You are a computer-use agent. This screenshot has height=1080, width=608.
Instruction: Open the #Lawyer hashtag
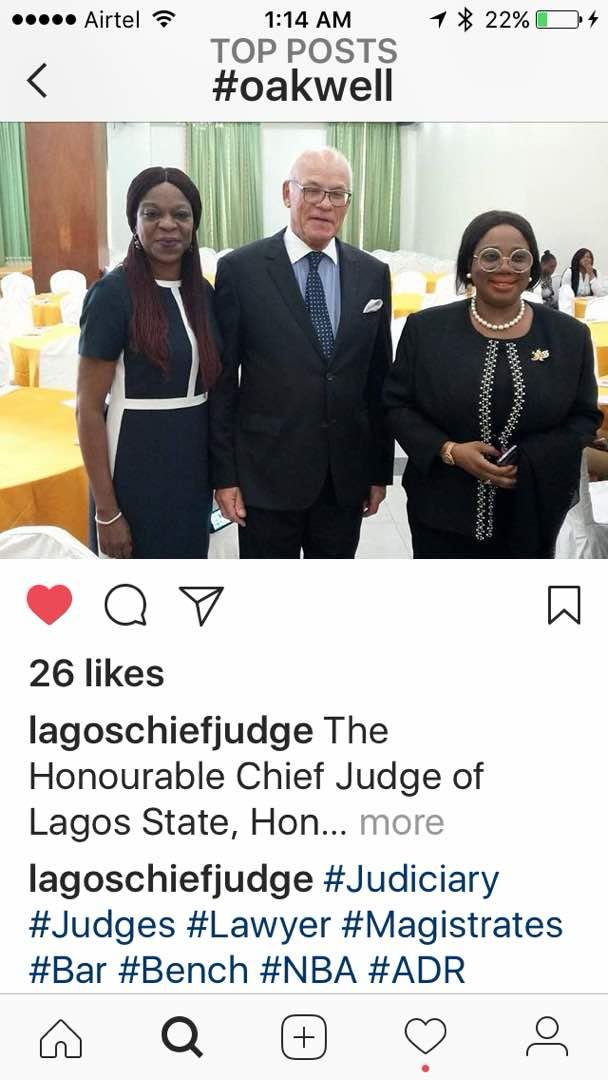click(x=258, y=926)
